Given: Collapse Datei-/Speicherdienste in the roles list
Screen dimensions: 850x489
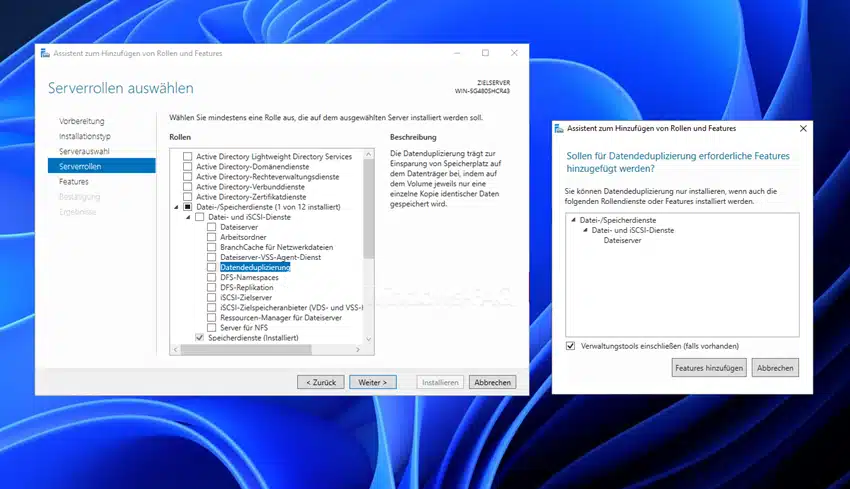Looking at the screenshot, I should pyautogui.click(x=176, y=207).
